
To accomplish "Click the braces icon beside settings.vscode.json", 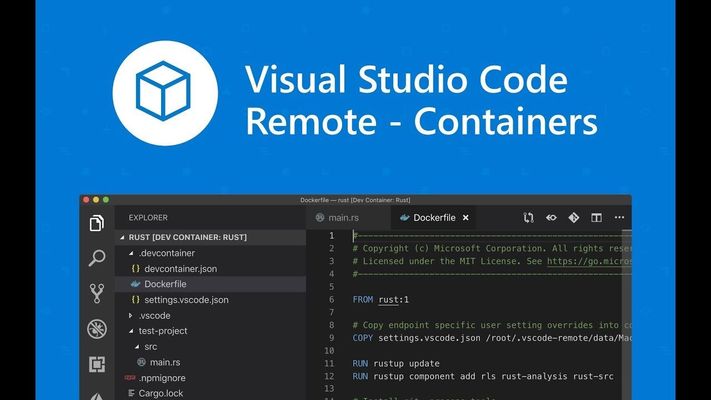I will [x=135, y=299].
